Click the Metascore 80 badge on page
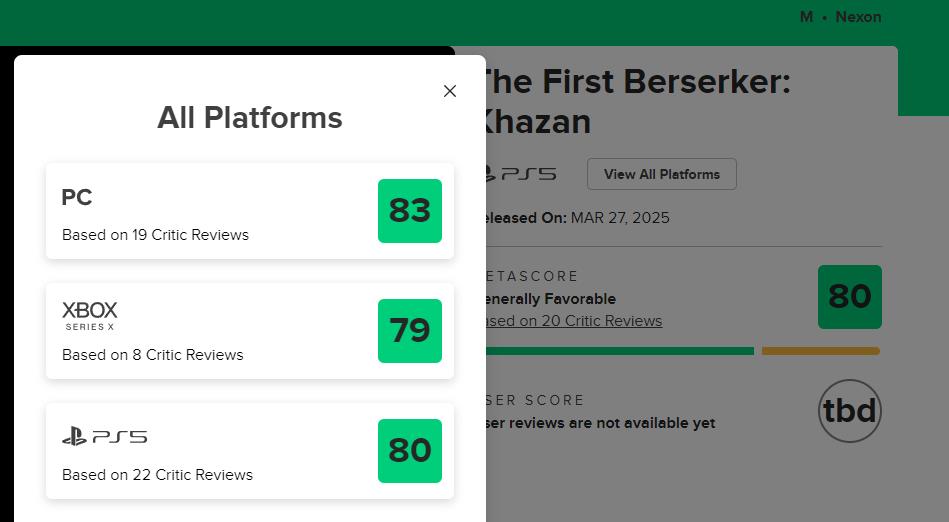Image resolution: width=949 pixels, height=522 pixels. pyautogui.click(x=849, y=297)
